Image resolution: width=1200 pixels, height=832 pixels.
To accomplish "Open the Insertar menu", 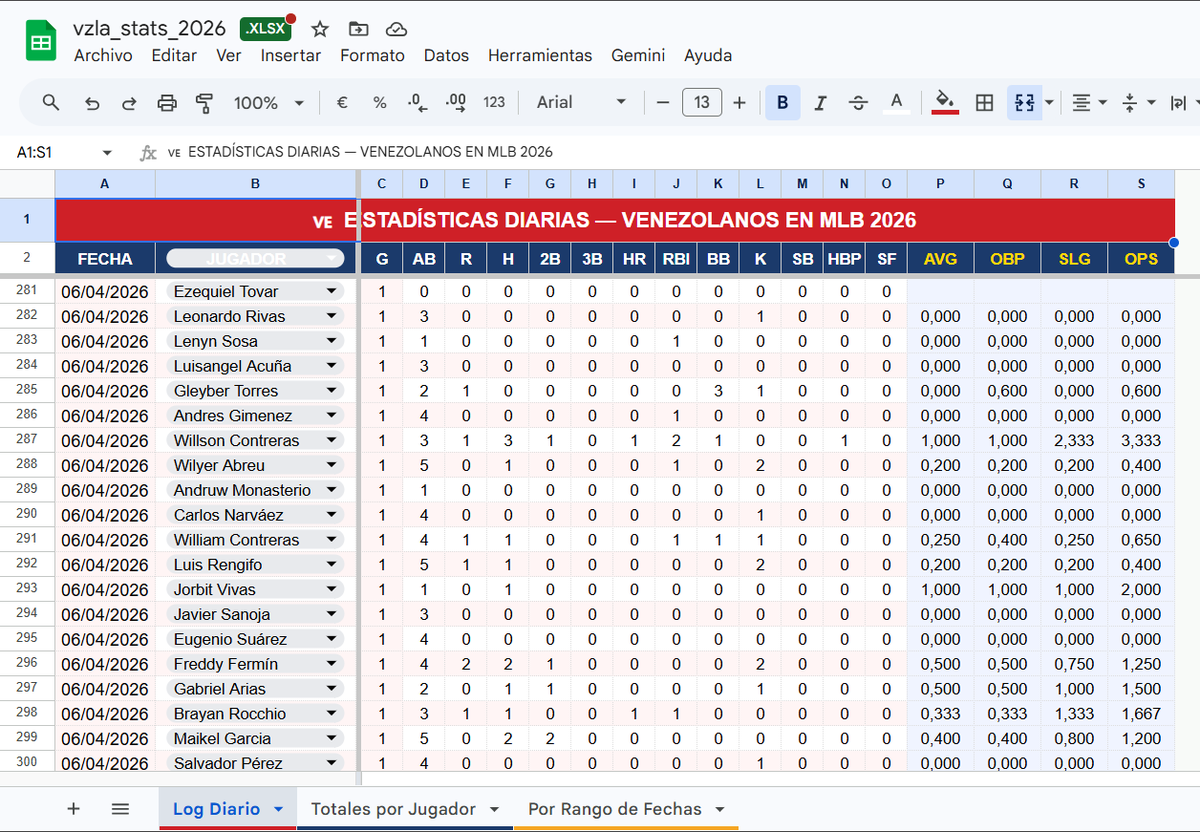I will (291, 56).
